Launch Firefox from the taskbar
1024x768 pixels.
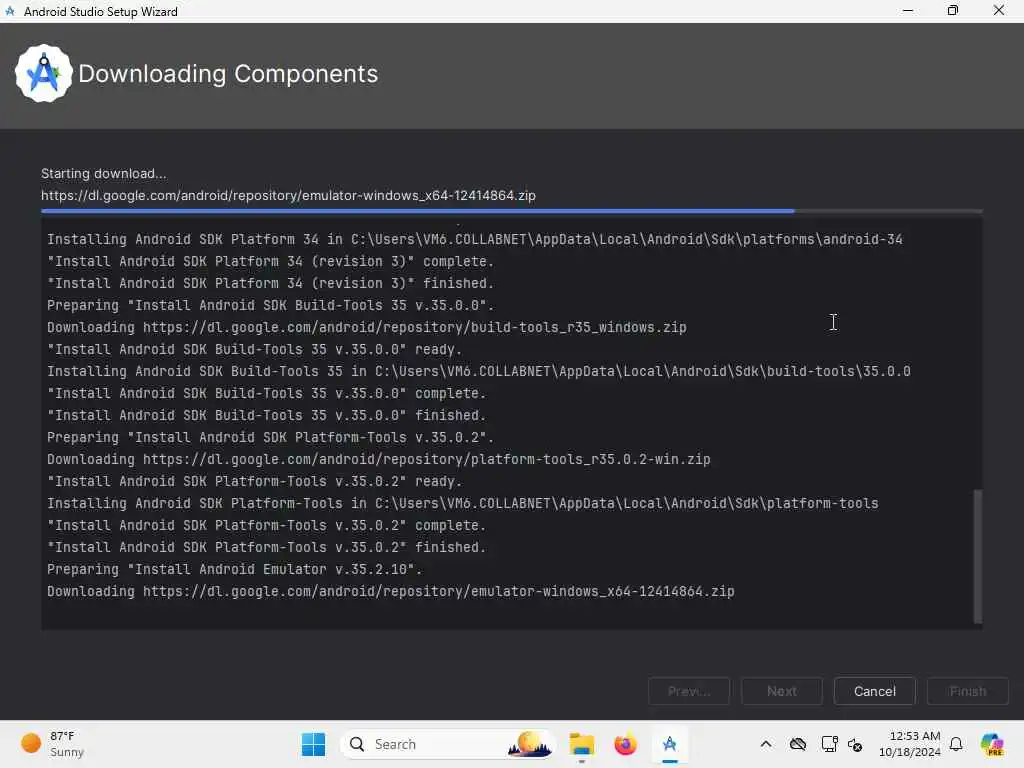(626, 744)
